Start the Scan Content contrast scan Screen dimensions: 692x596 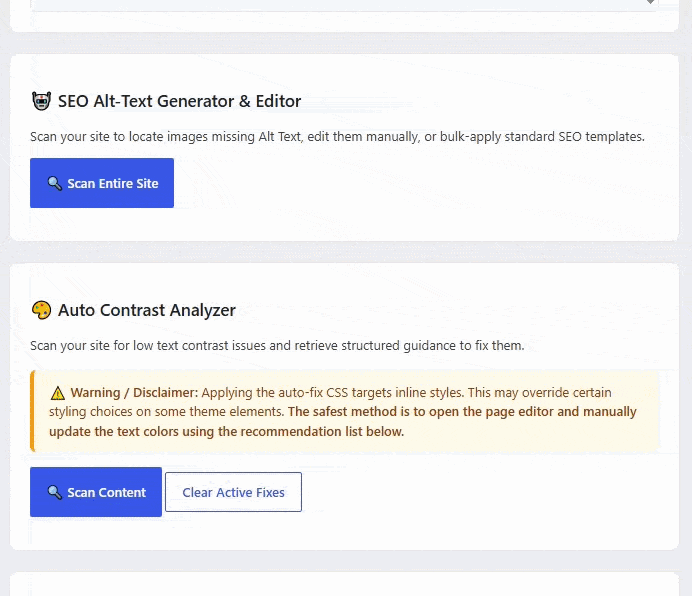click(96, 492)
